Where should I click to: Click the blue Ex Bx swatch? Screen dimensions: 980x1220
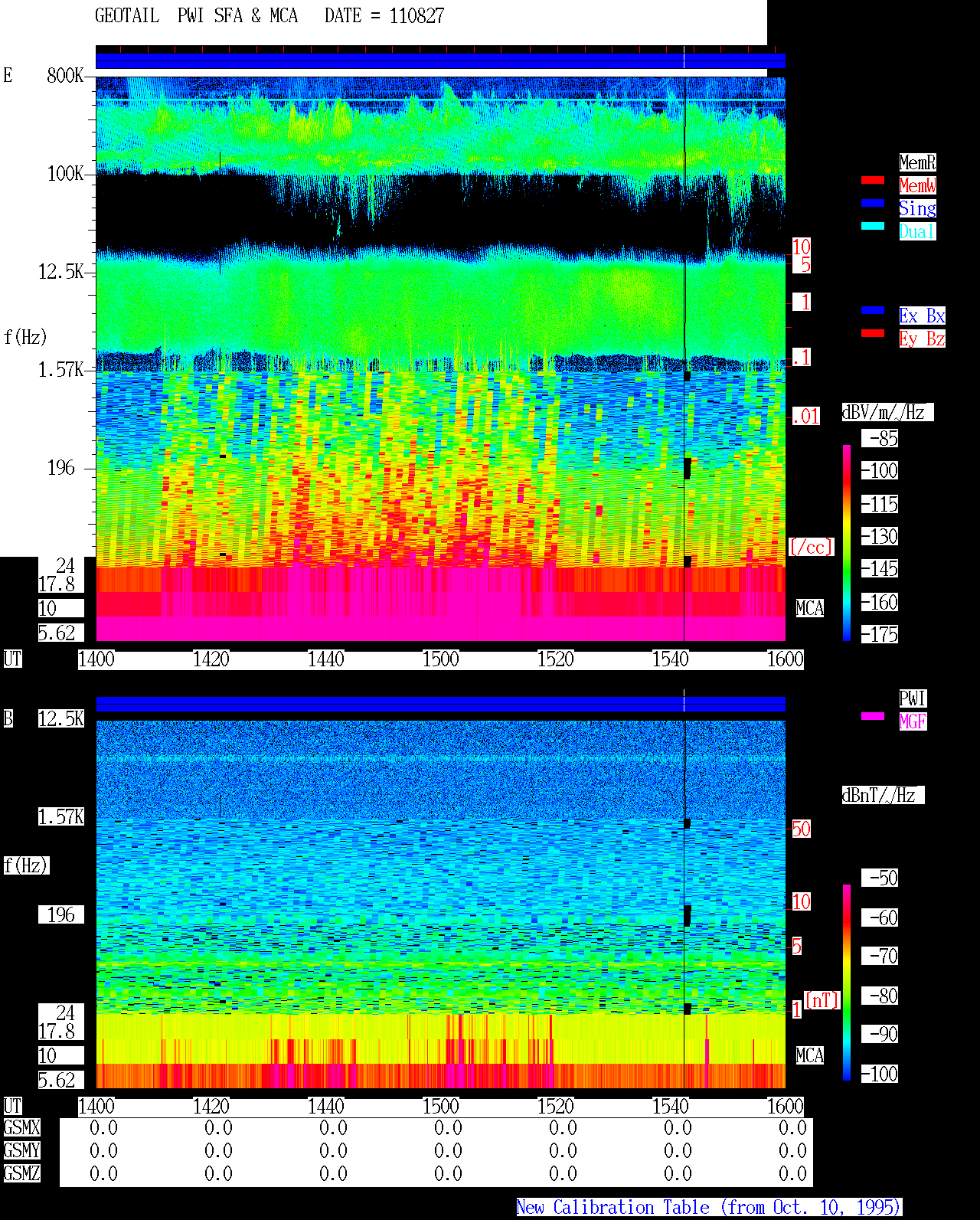click(x=873, y=310)
